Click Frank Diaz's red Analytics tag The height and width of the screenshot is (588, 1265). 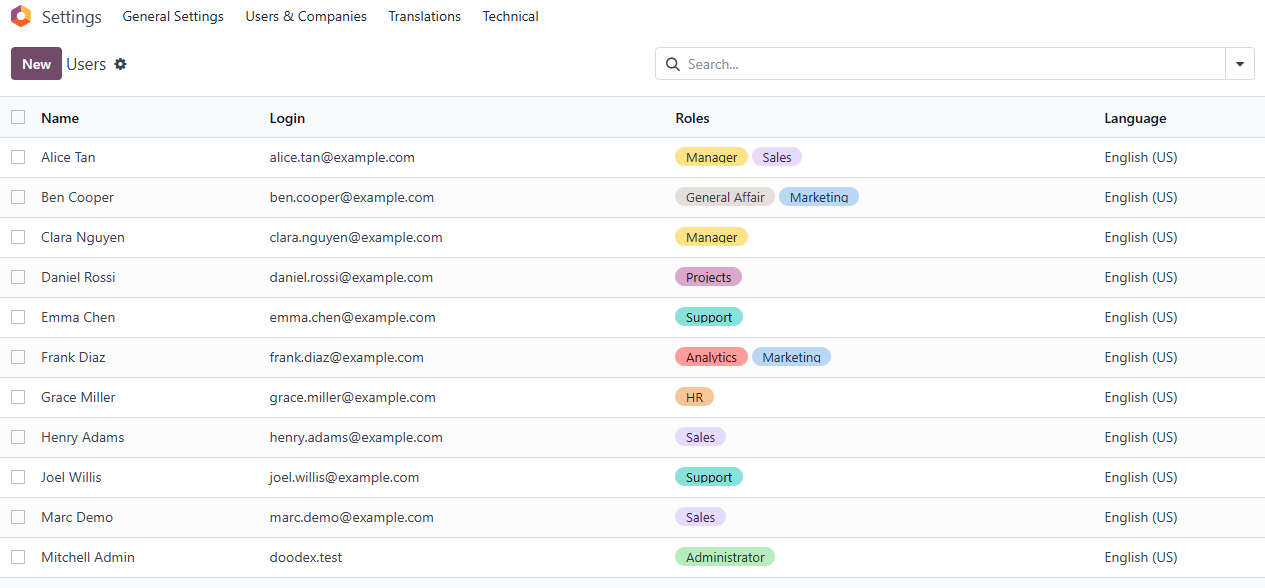pos(711,357)
